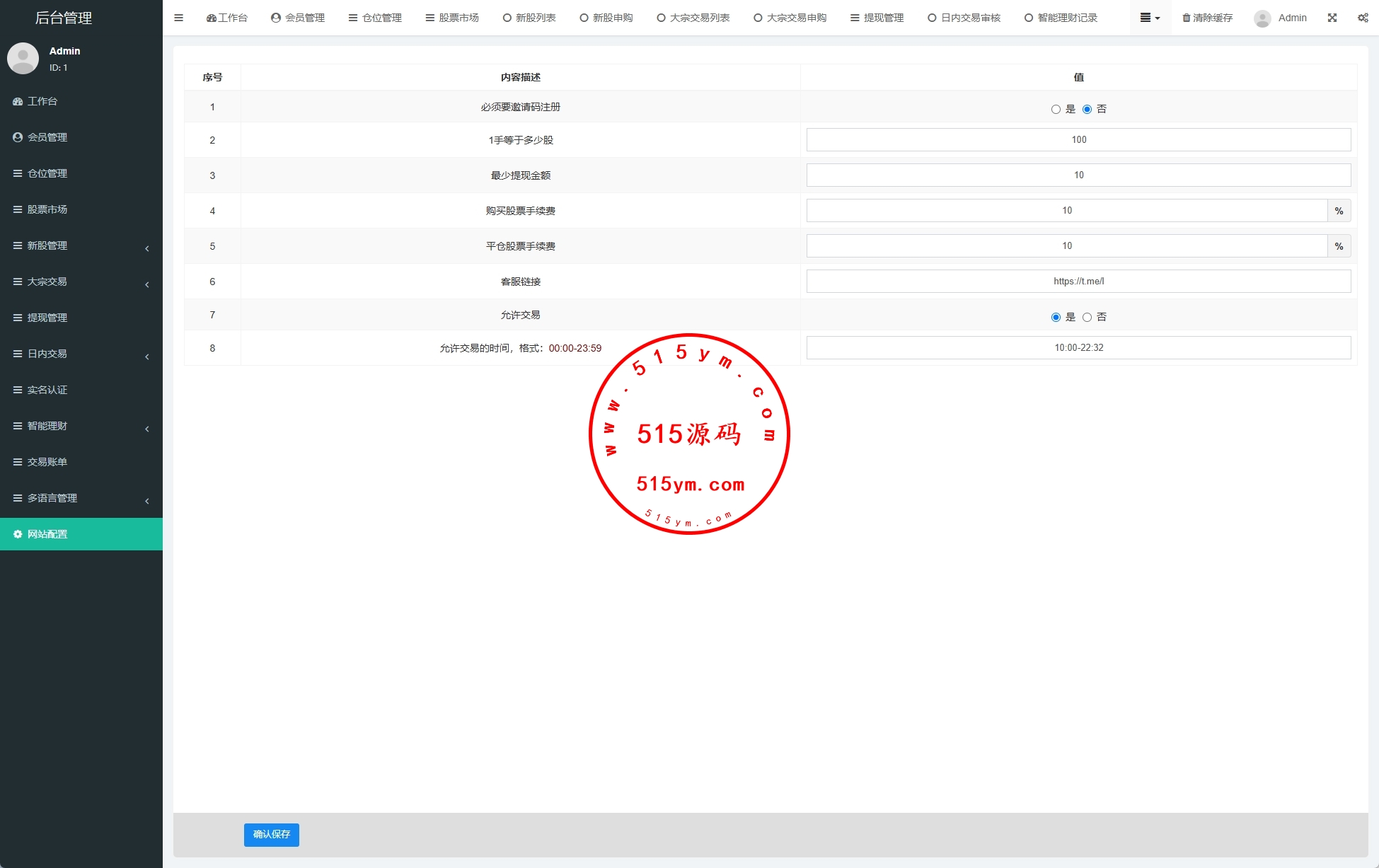
Task: Switch to the 提现管理 top tab
Action: pyautogui.click(x=877, y=18)
